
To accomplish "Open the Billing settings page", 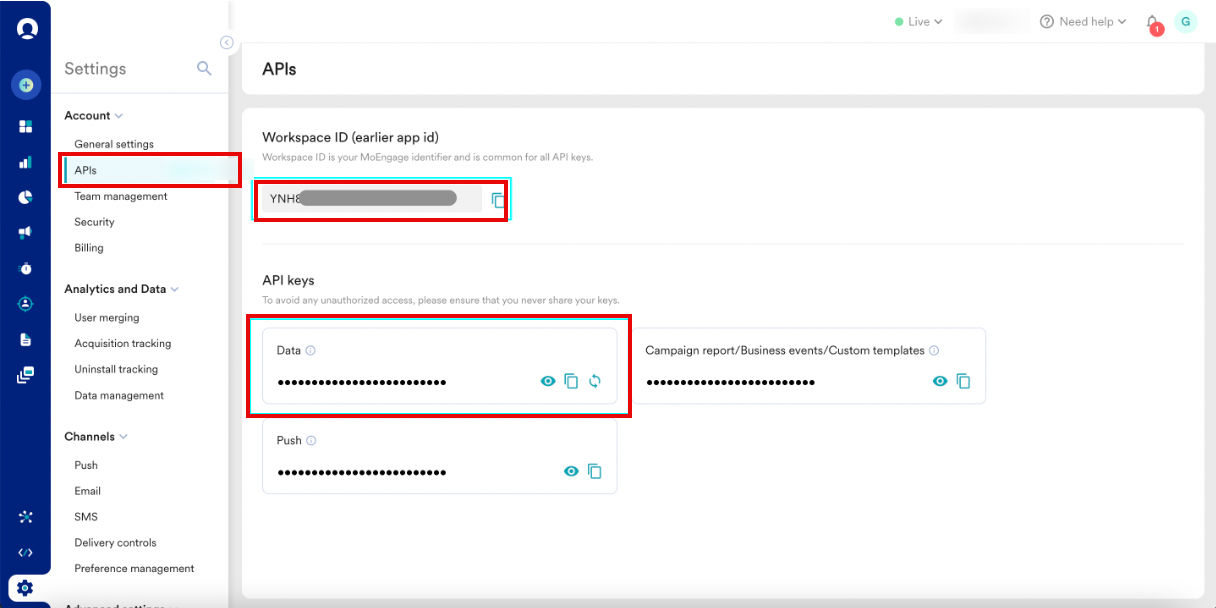I will click(87, 247).
